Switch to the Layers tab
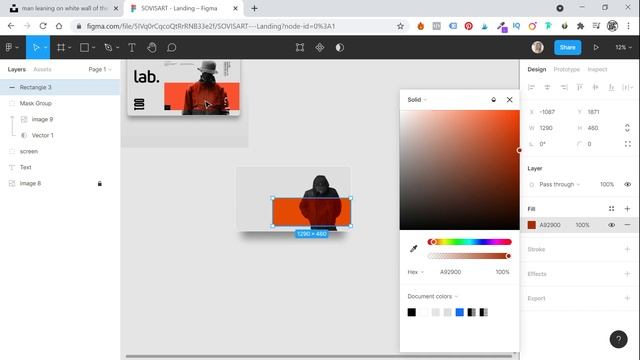 17,69
